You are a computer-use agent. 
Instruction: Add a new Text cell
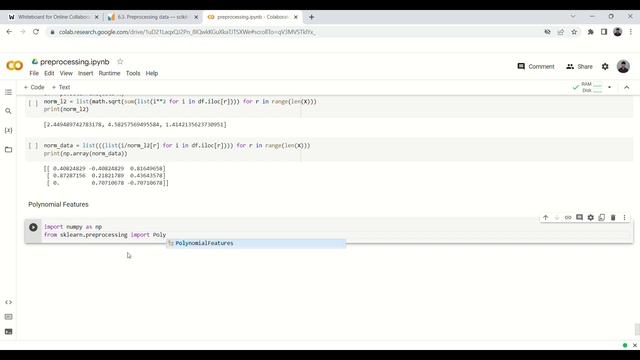pos(61,87)
